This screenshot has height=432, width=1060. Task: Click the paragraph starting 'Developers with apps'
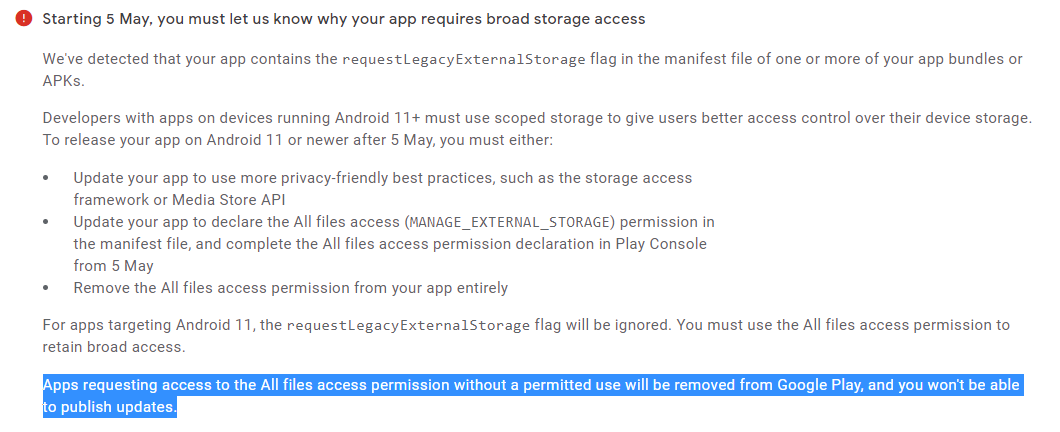537,129
